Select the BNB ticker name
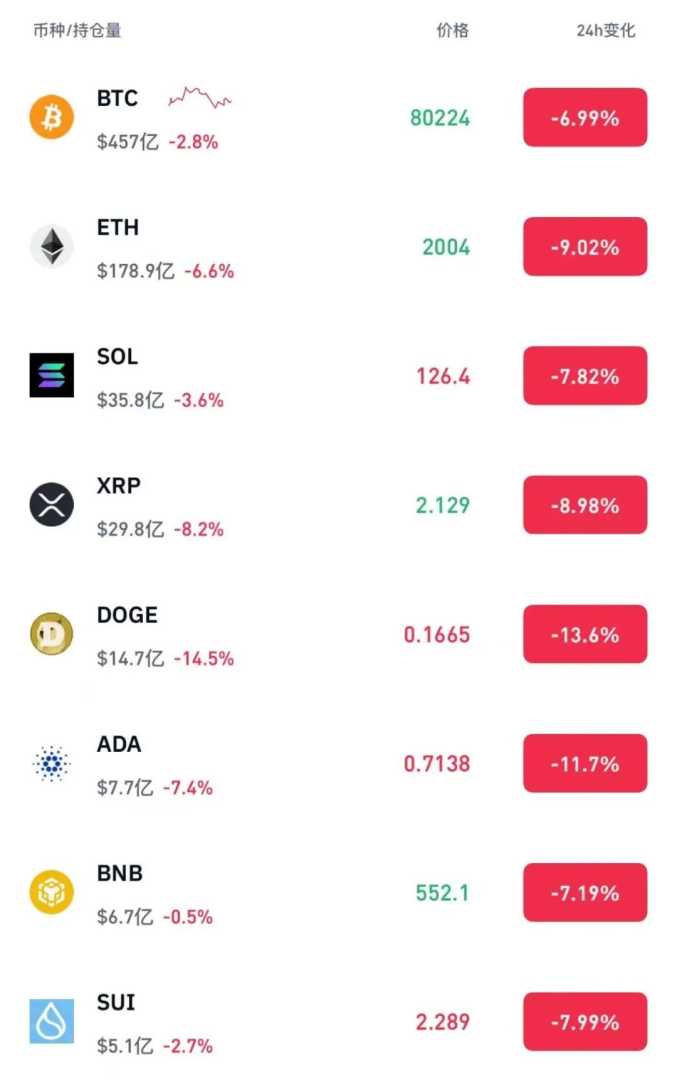This screenshot has height=1080, width=677. [x=120, y=874]
